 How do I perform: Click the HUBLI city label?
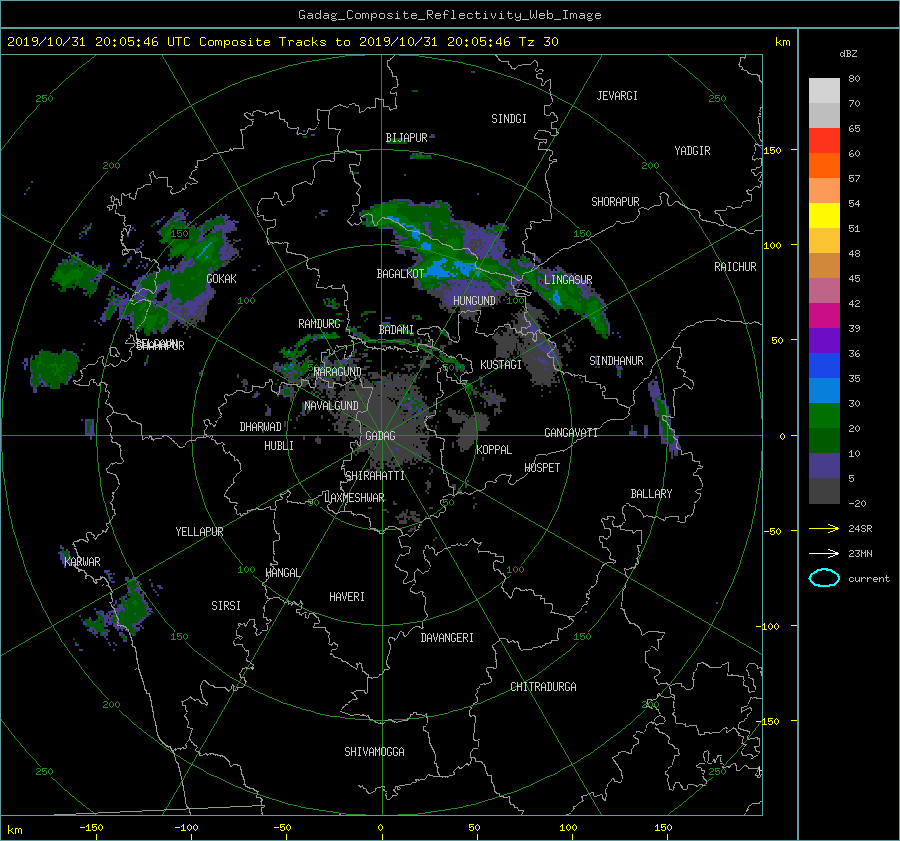pyautogui.click(x=279, y=446)
